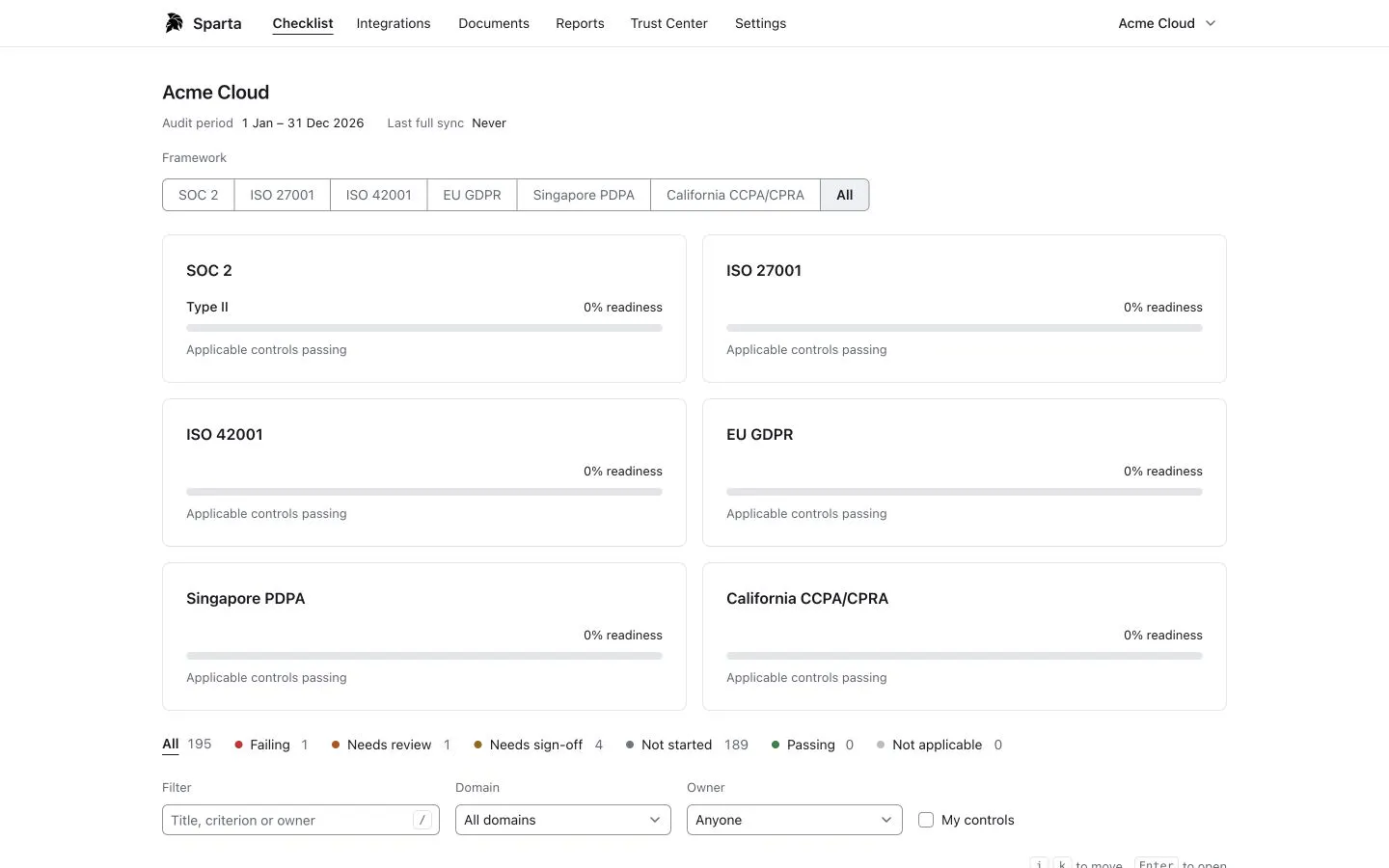Image resolution: width=1389 pixels, height=868 pixels.
Task: Click the Singapore PDPA card heading
Action: (x=246, y=599)
